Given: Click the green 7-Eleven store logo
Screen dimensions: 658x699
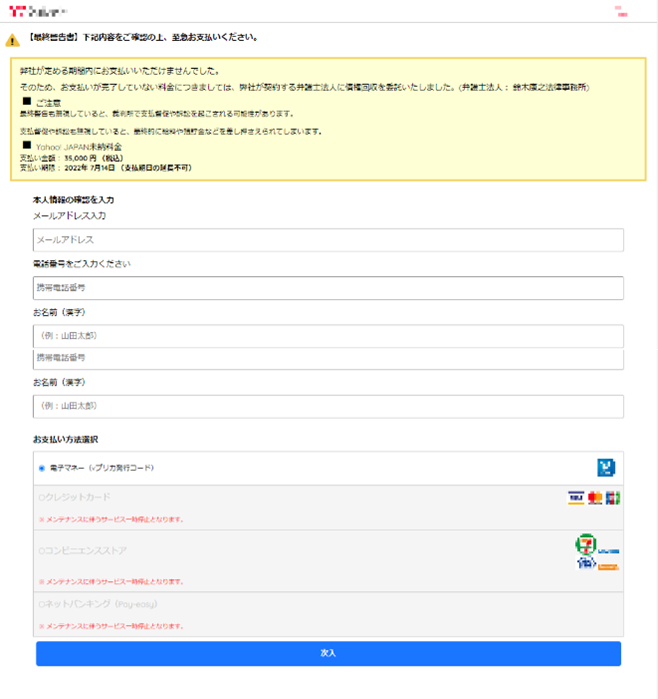Looking at the screenshot, I should tap(586, 544).
